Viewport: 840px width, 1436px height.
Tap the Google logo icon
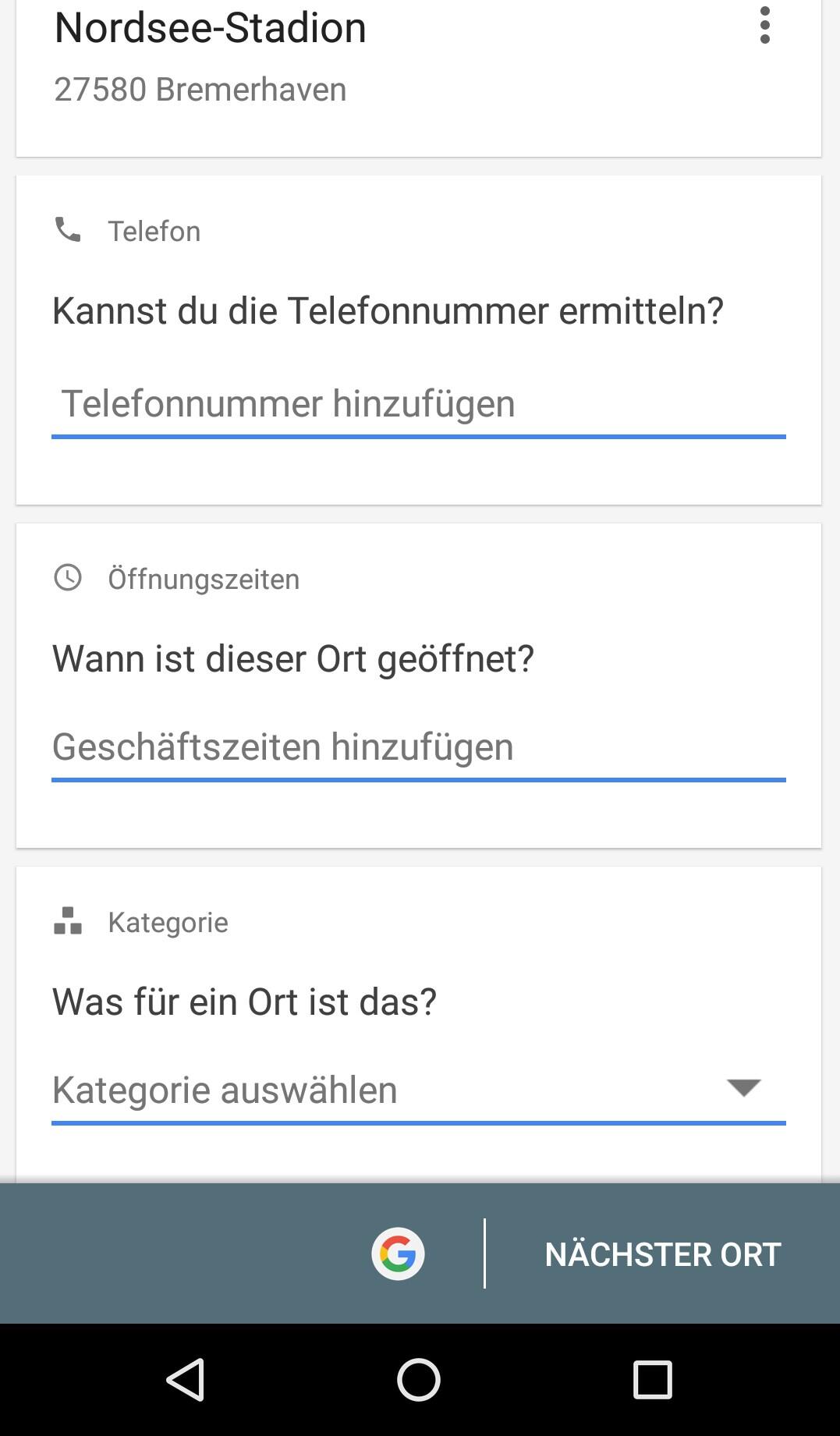(398, 1253)
